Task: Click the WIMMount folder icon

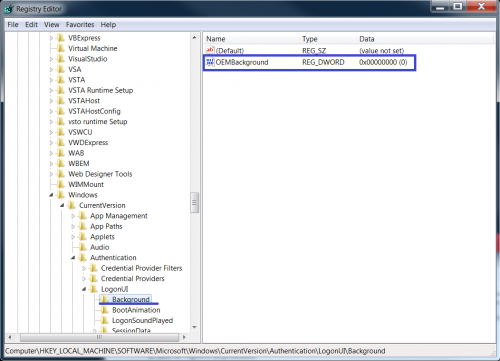Action: pyautogui.click(x=61, y=184)
